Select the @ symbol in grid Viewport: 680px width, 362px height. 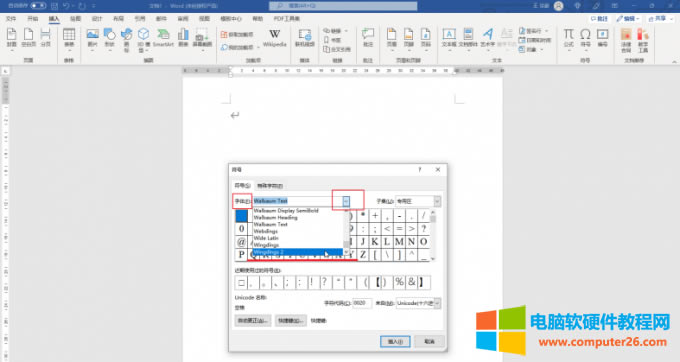pyautogui.click(x=241, y=242)
